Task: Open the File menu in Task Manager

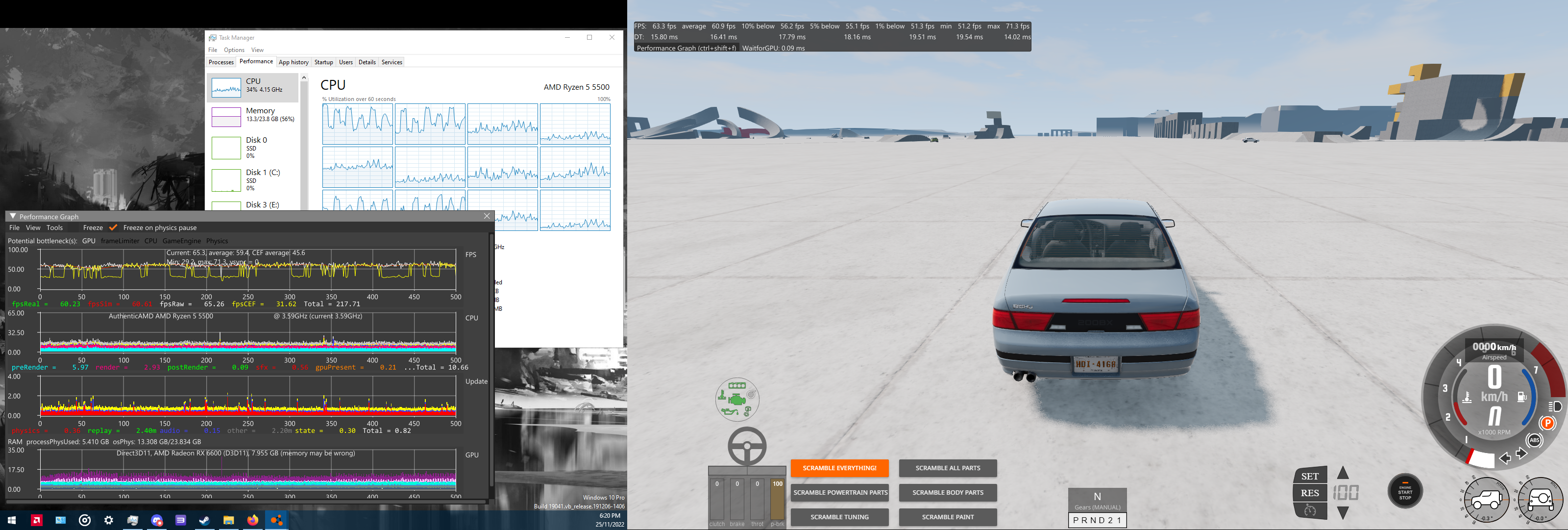Action: [x=213, y=50]
